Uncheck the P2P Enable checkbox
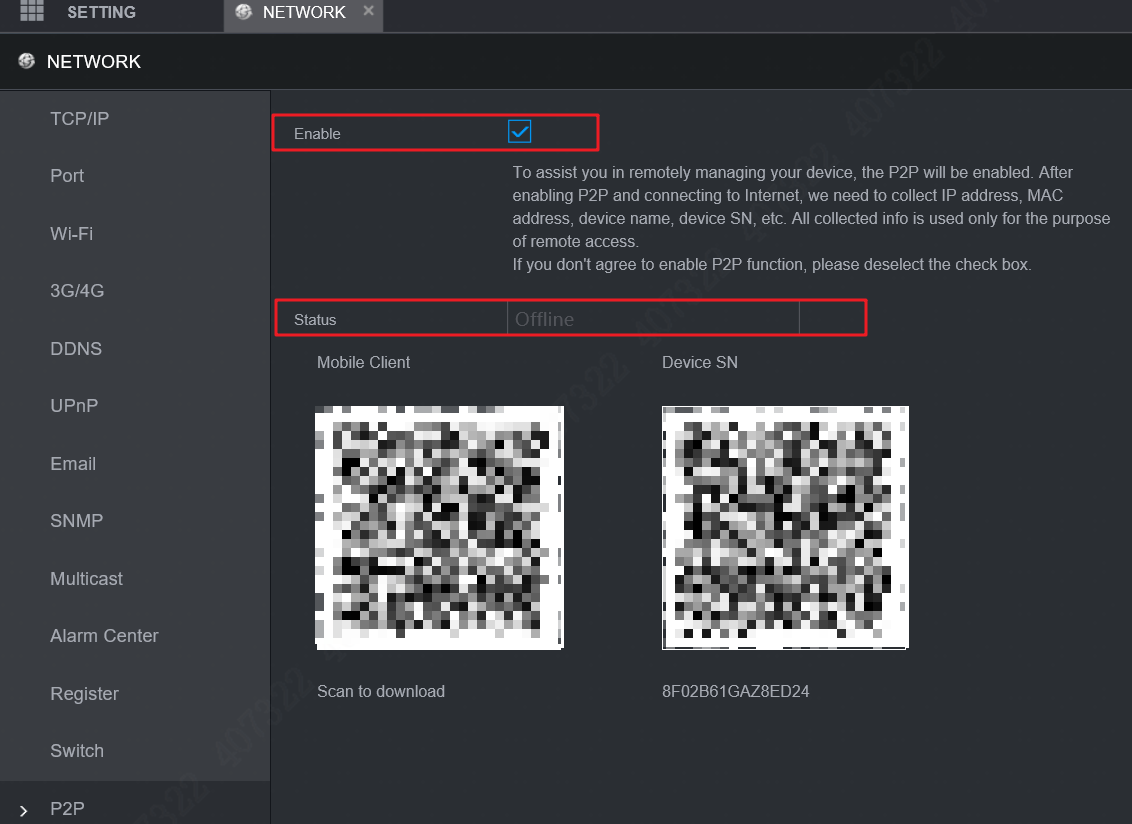1132x824 pixels. (x=519, y=132)
